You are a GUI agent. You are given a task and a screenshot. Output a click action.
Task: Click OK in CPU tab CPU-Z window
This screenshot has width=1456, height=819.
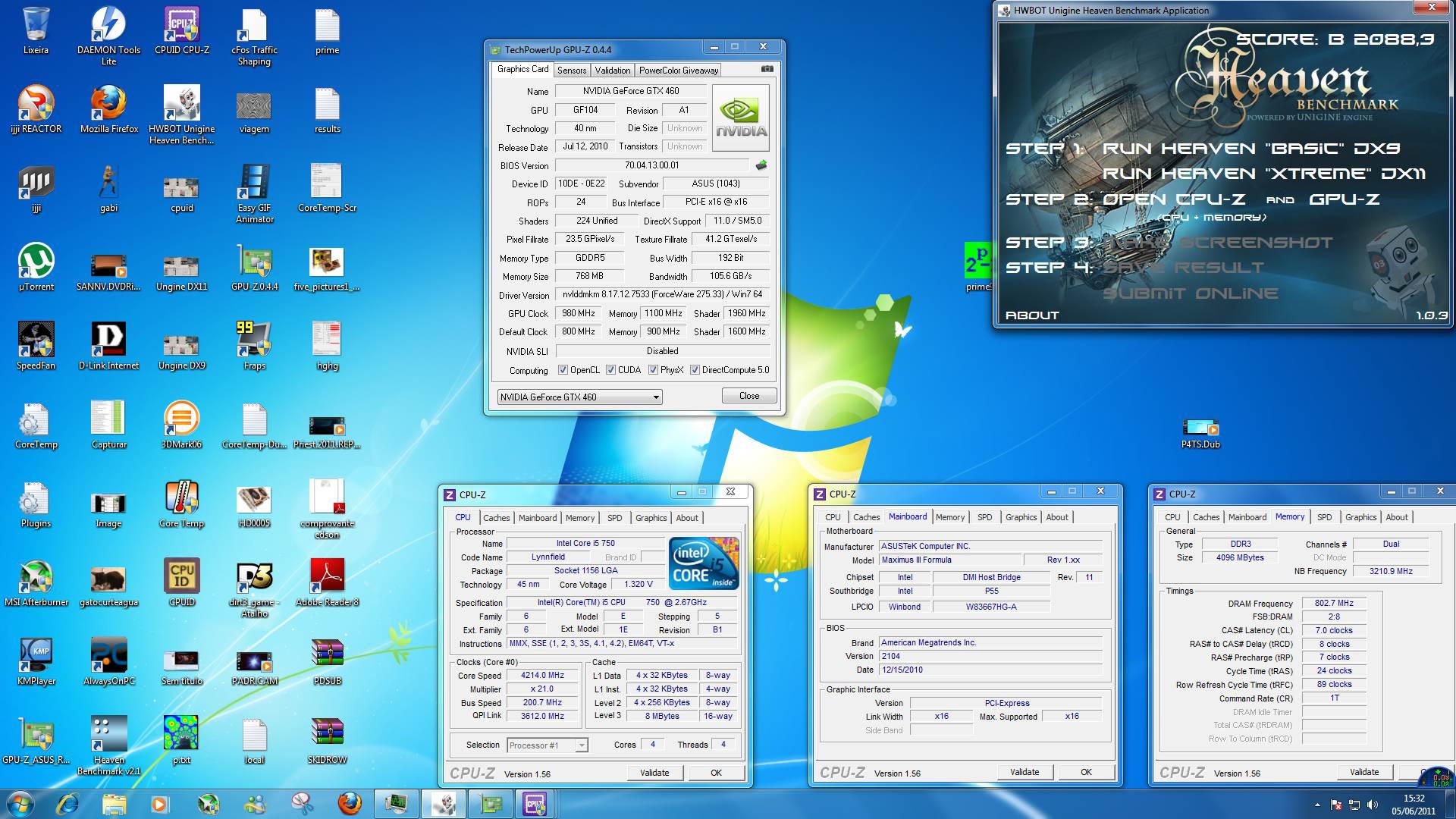point(716,773)
